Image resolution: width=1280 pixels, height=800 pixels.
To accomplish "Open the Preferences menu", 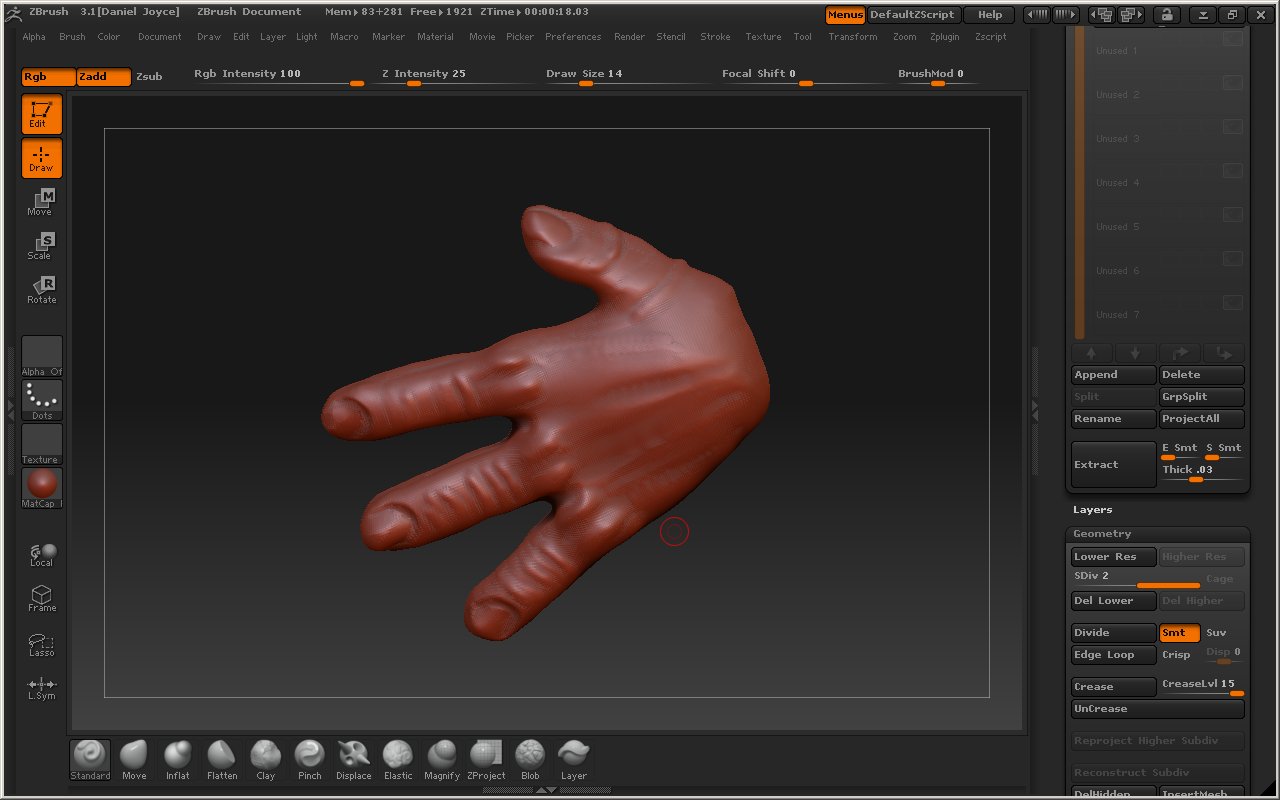I will [x=572, y=37].
